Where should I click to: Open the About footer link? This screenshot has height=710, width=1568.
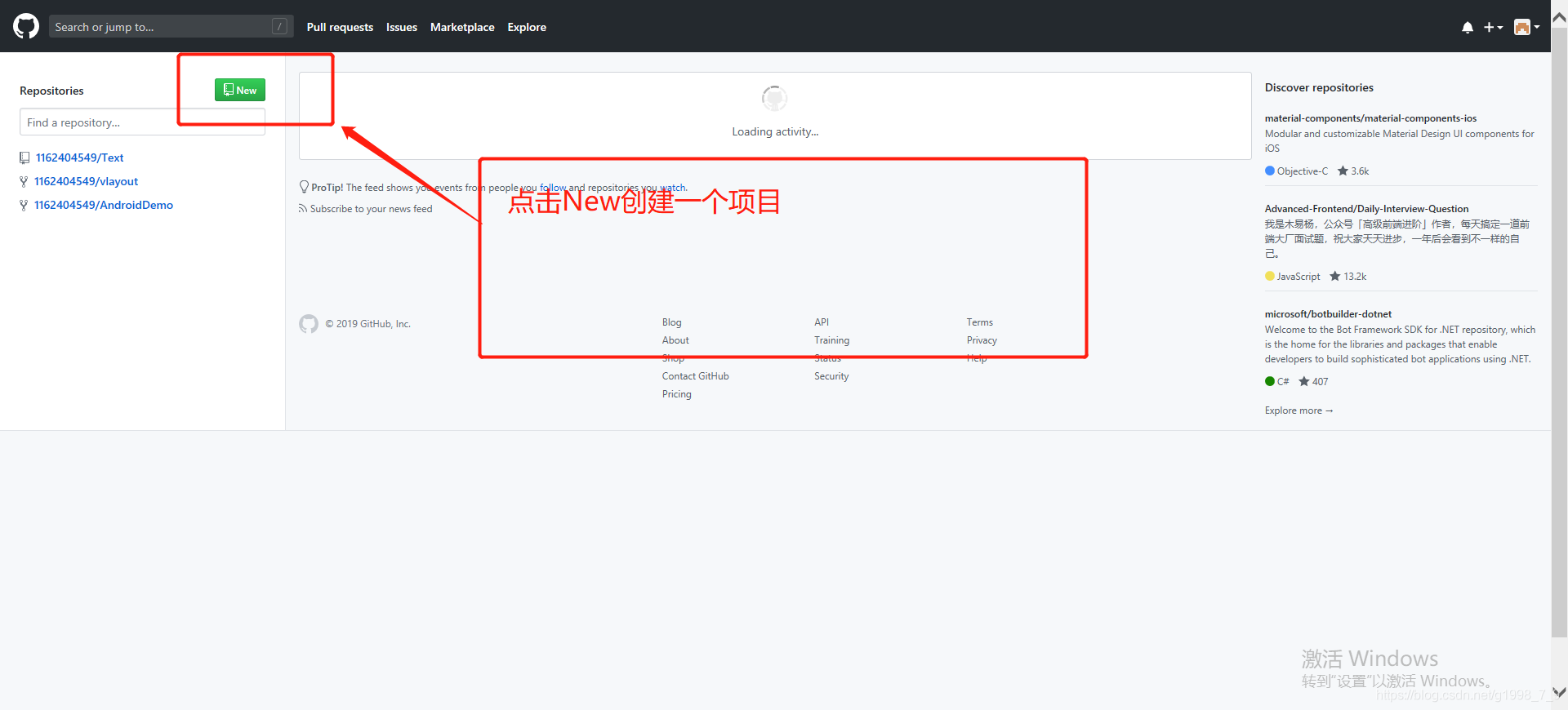click(x=675, y=340)
